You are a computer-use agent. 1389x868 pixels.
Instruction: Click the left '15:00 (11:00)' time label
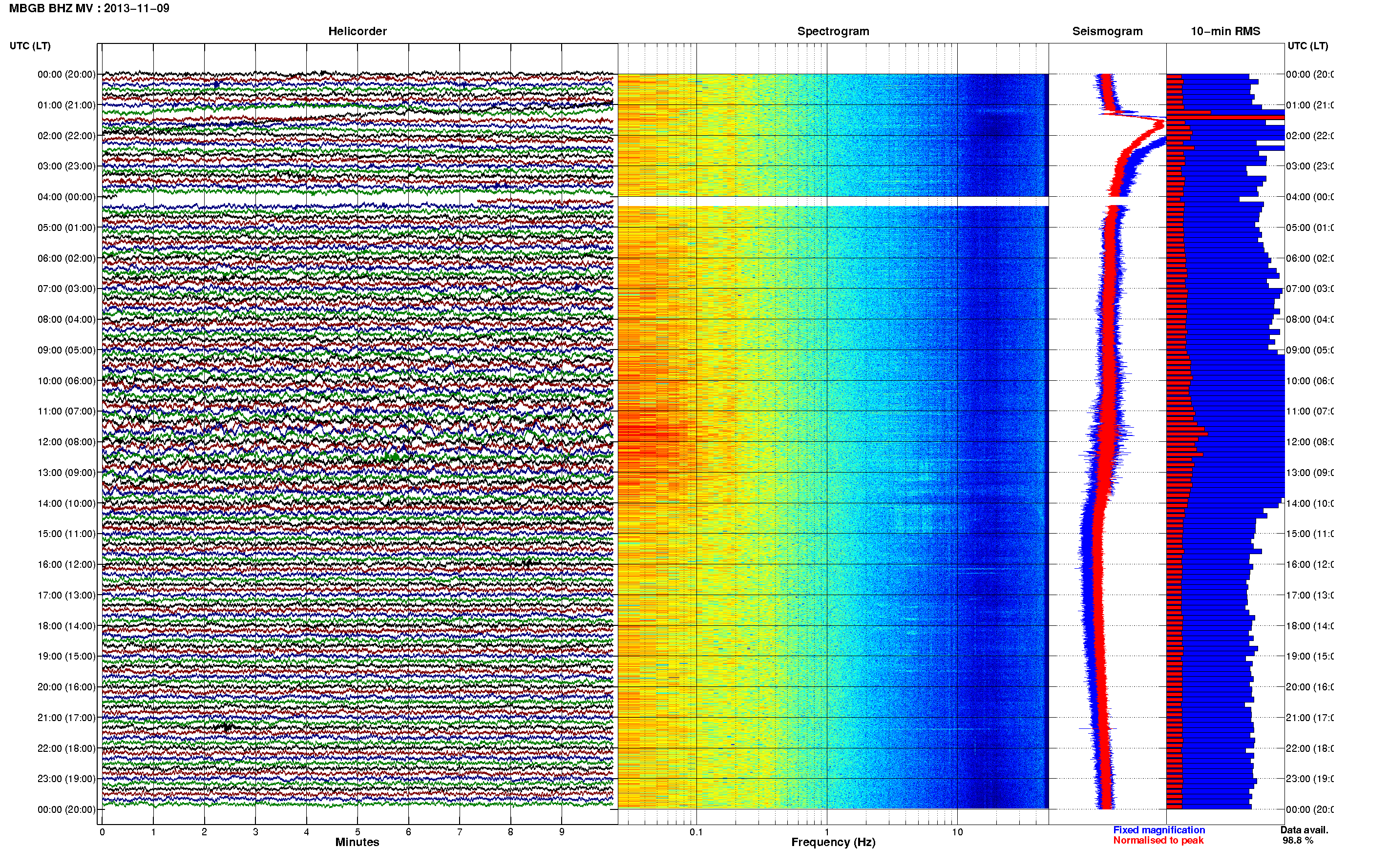click(66, 534)
